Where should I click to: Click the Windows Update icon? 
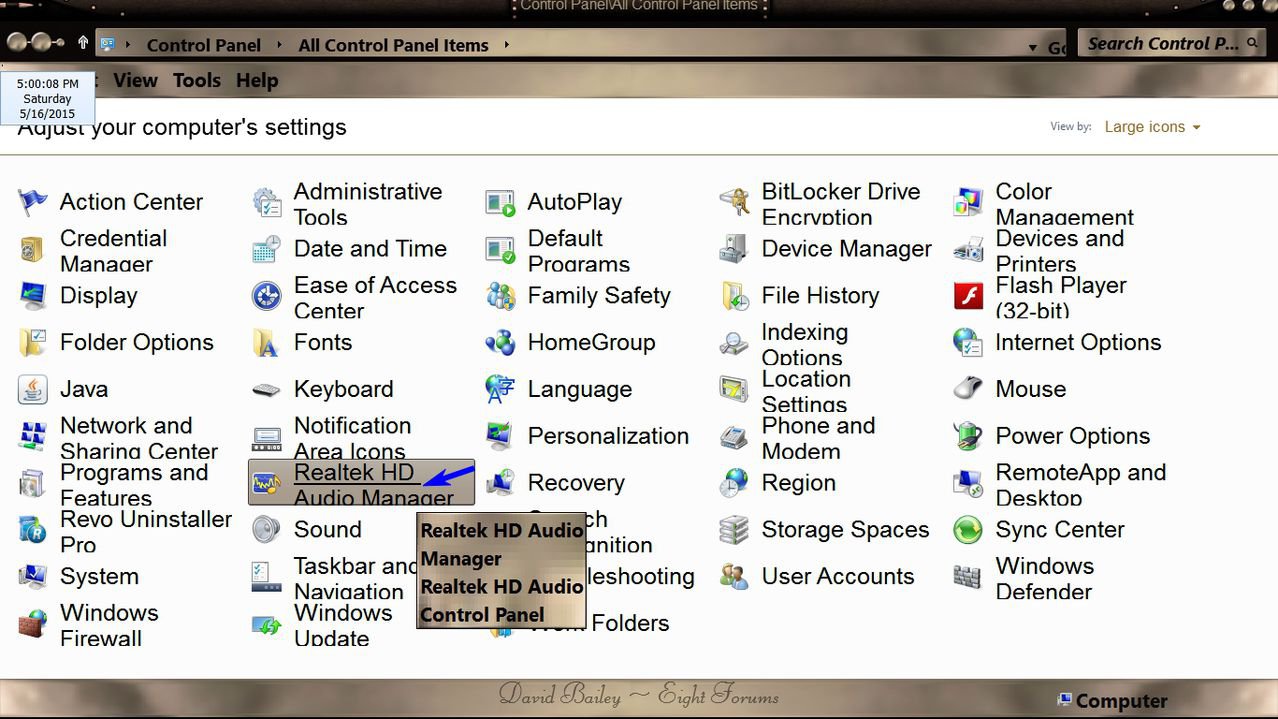[x=267, y=625]
